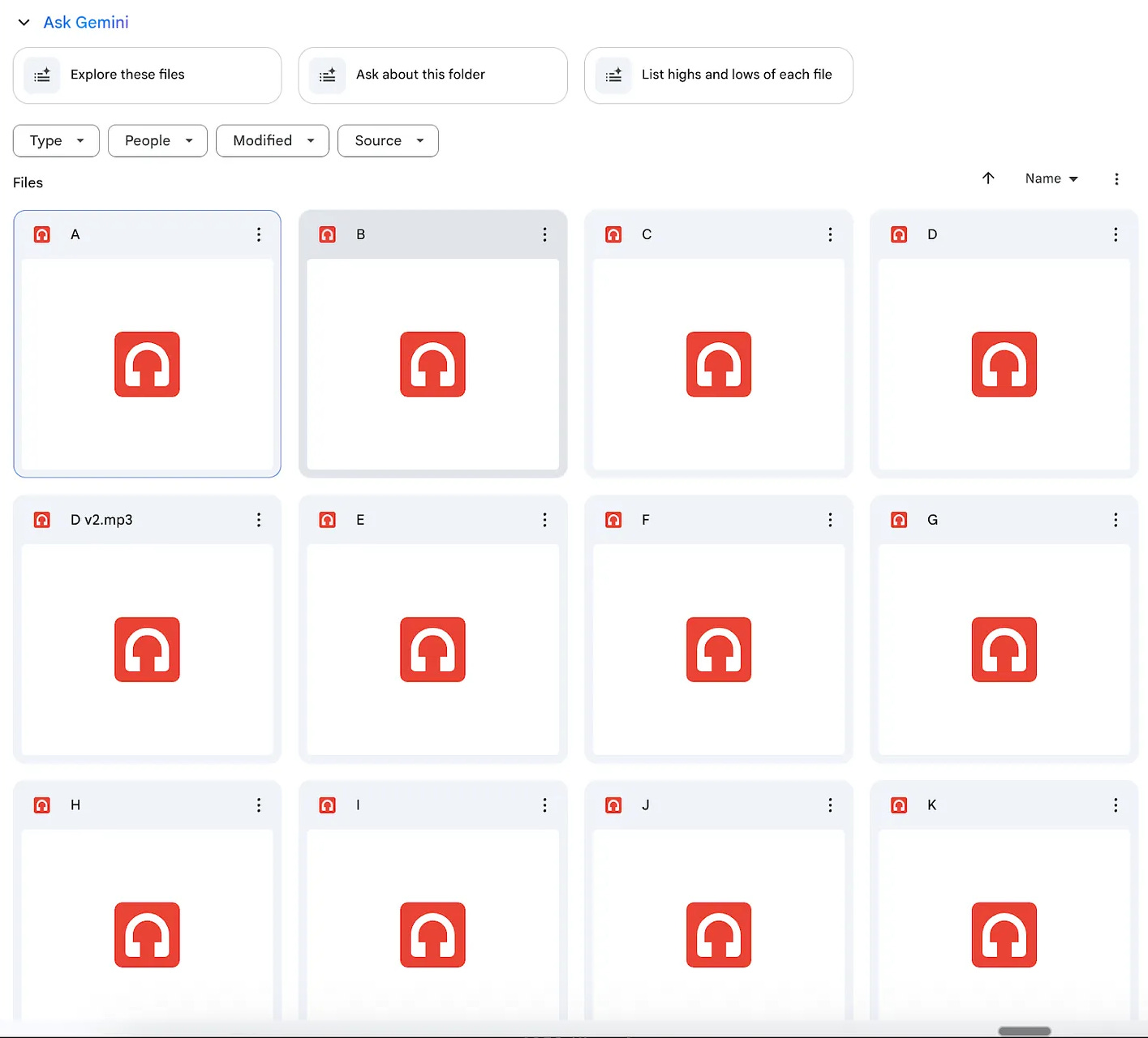This screenshot has width=1148, height=1038.
Task: Click the small audio icon beside file D
Action: (x=899, y=234)
